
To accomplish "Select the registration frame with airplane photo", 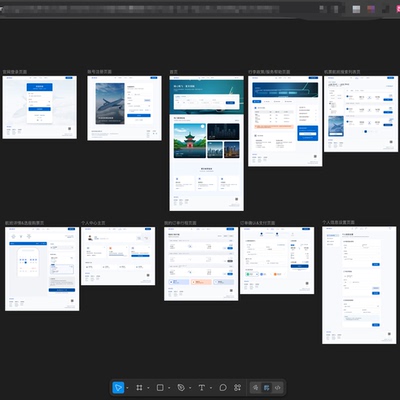I will (124, 108).
